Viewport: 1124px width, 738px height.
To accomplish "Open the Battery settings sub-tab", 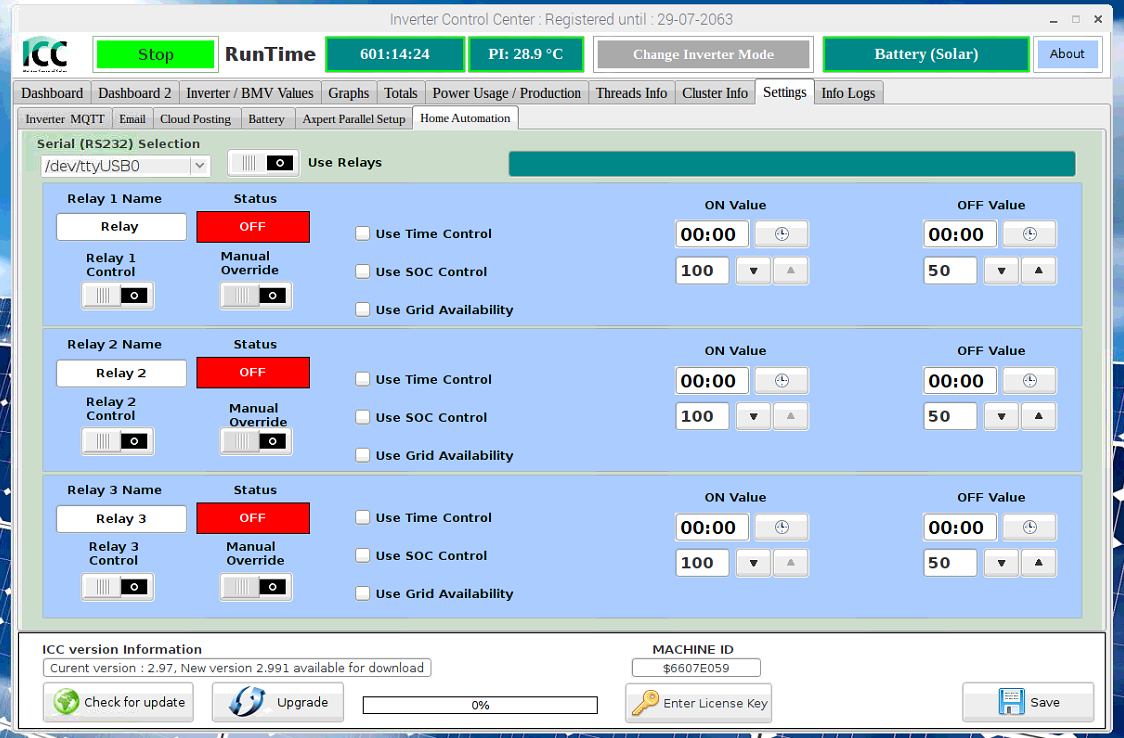I will point(266,119).
